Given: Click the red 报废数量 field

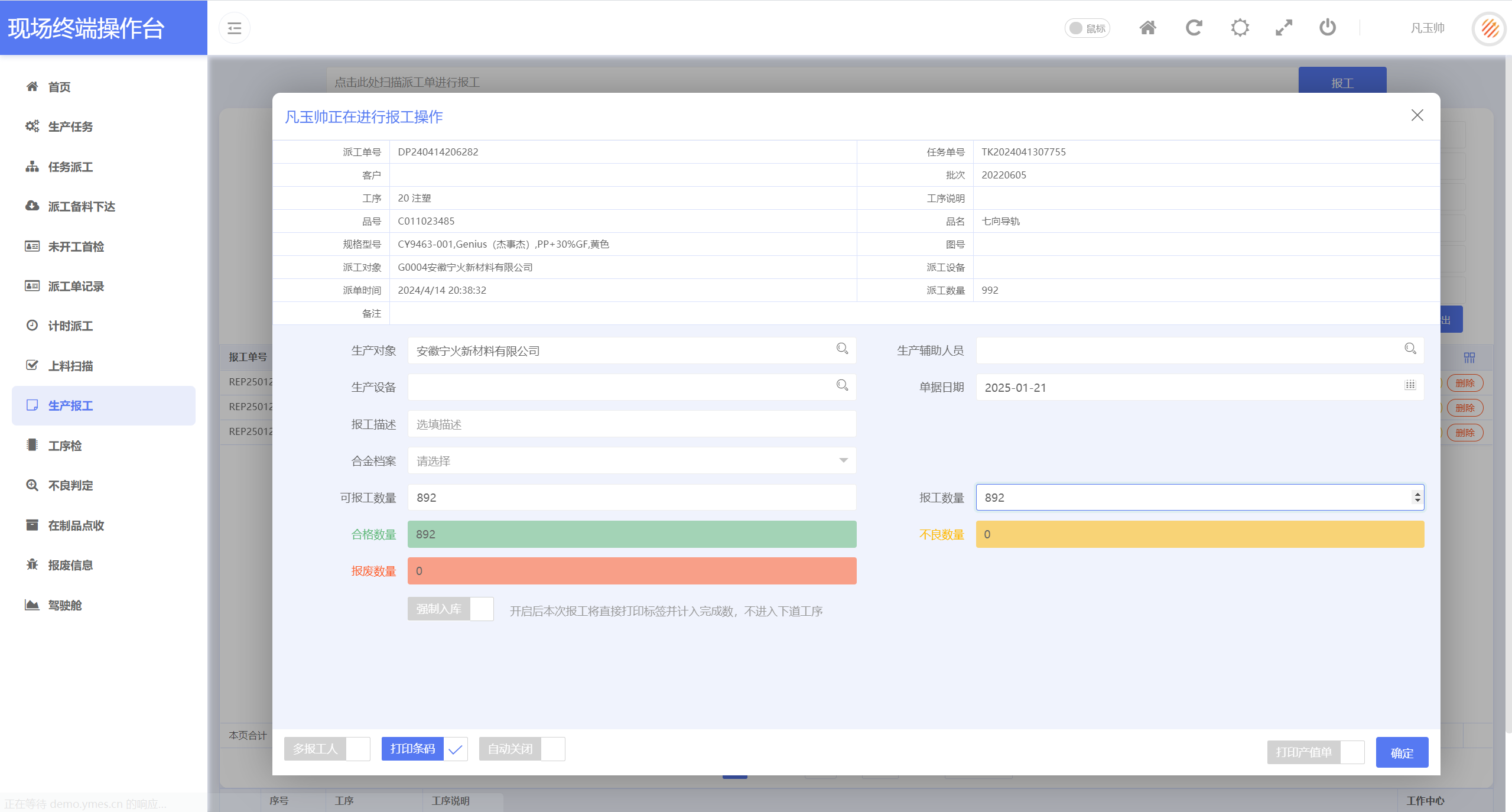Looking at the screenshot, I should click(x=632, y=571).
